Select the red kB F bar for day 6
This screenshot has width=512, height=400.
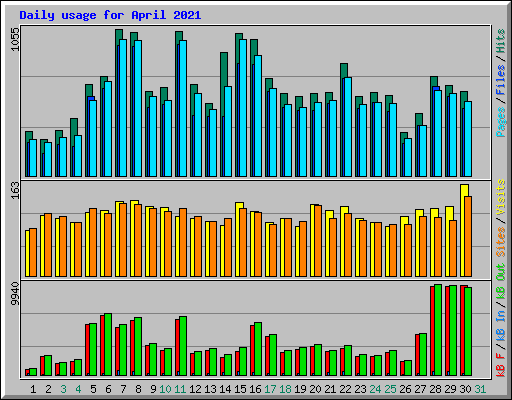click(102, 345)
